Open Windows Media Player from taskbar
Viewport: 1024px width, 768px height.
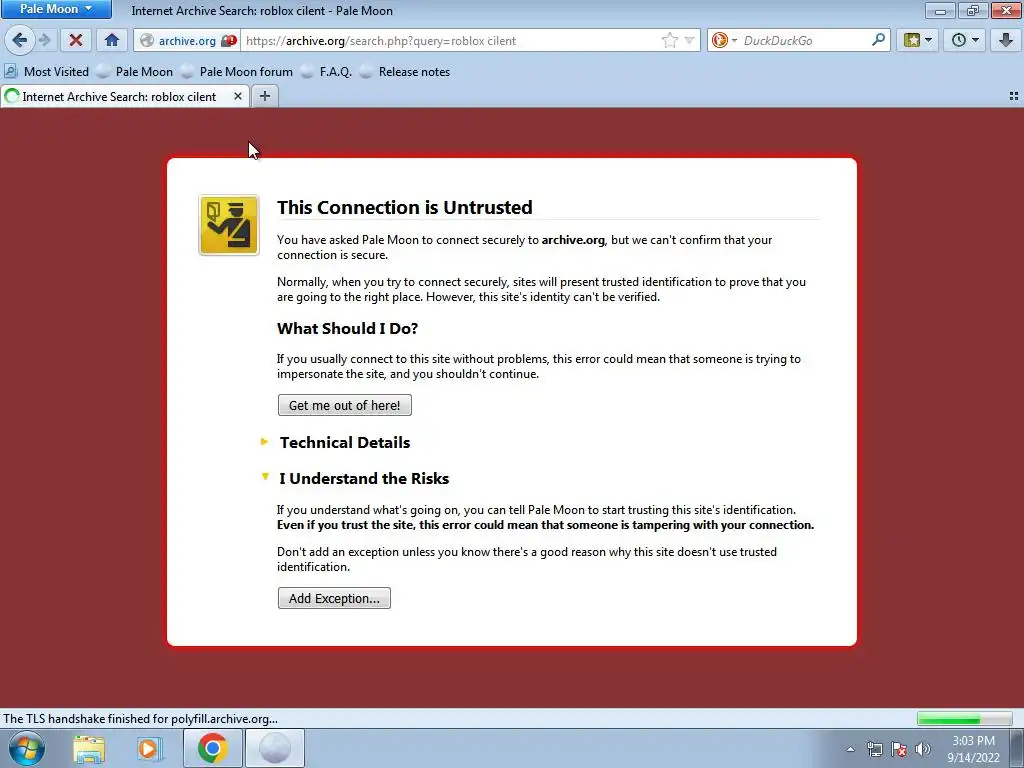149,748
